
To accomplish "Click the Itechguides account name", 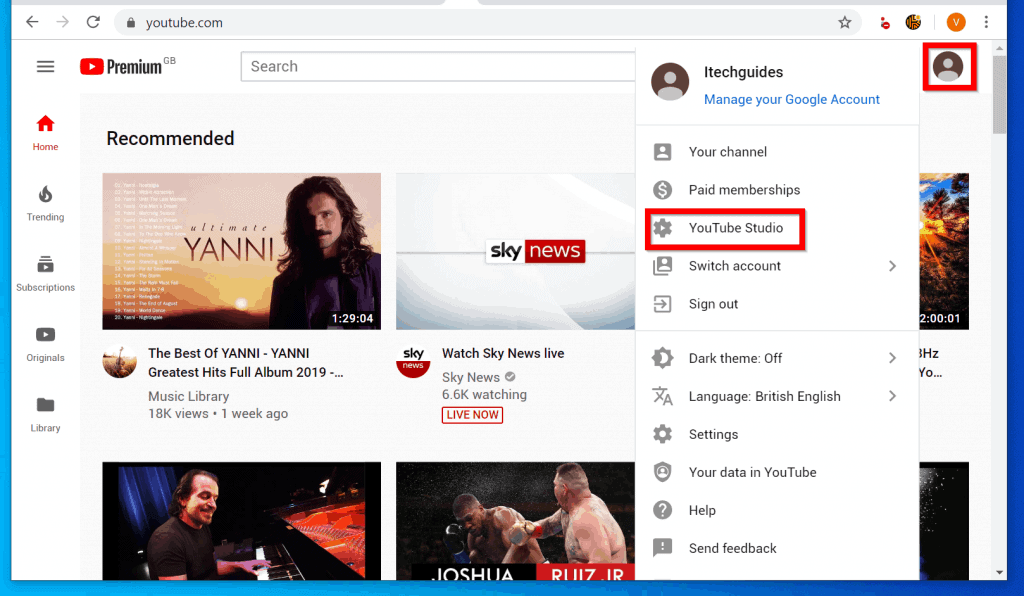I will coord(743,72).
